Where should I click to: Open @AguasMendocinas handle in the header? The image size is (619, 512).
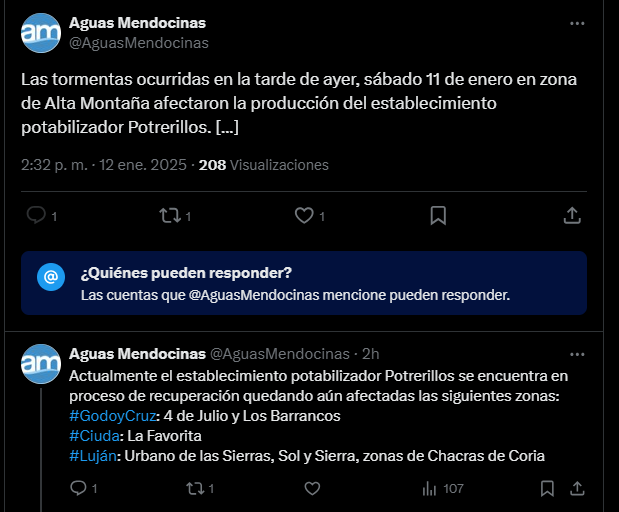click(138, 43)
